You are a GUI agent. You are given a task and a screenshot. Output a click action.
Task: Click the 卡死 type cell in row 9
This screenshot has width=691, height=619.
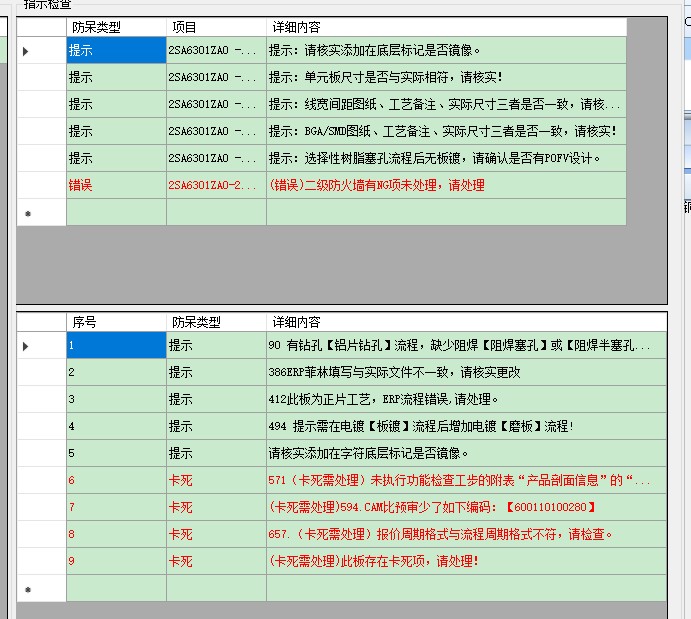[216, 561]
